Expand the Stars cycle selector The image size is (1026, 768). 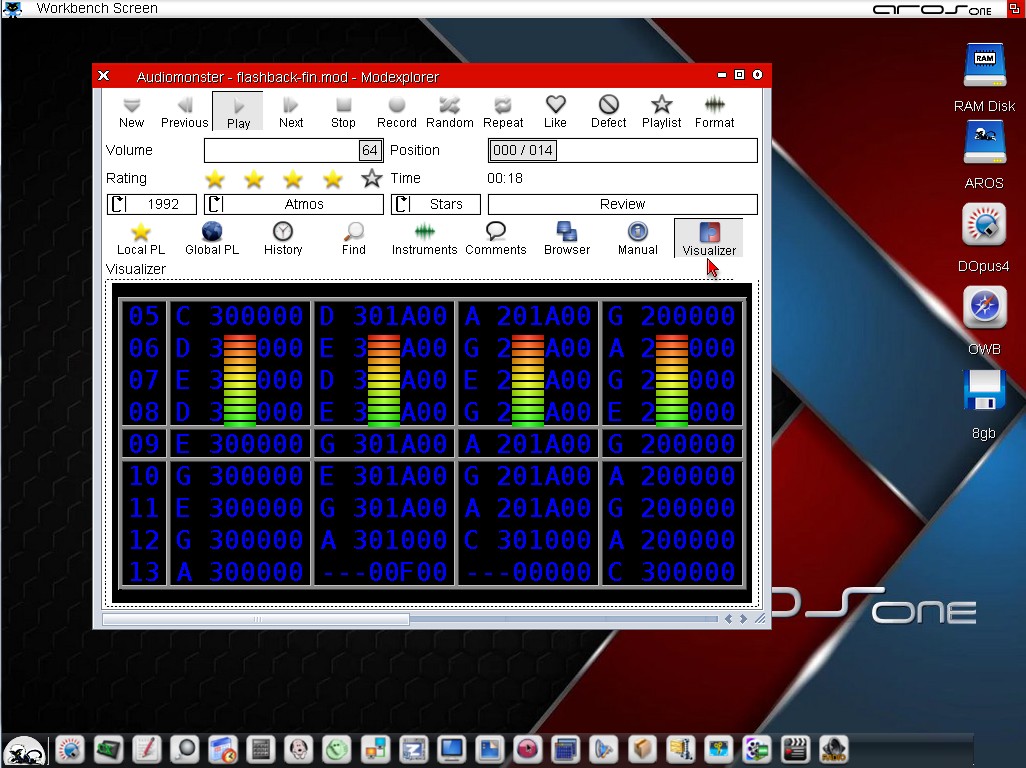click(436, 204)
